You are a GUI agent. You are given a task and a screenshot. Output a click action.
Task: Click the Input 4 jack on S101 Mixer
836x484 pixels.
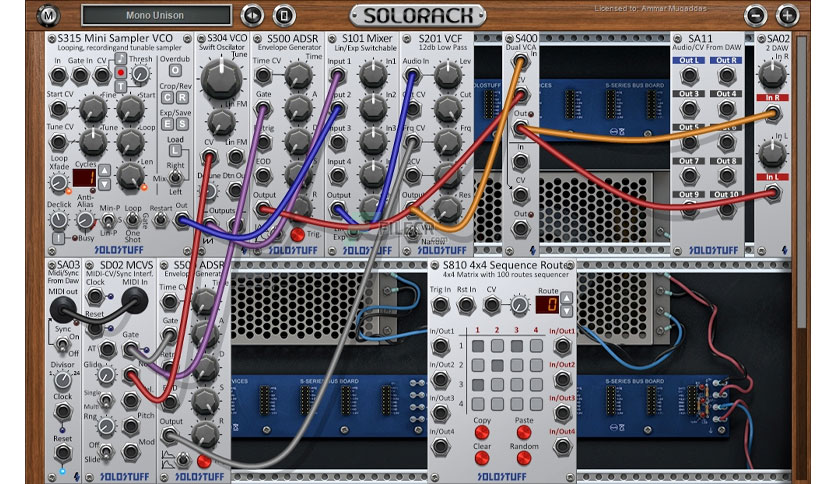point(337,175)
